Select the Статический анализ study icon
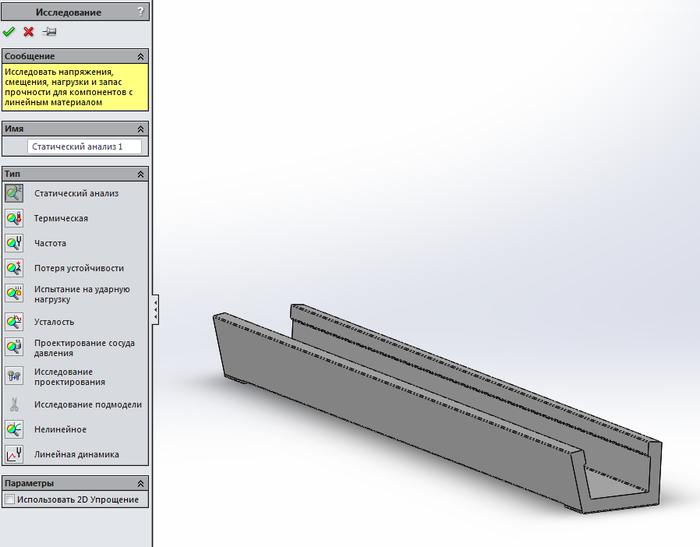The width and height of the screenshot is (700, 547). point(14,194)
